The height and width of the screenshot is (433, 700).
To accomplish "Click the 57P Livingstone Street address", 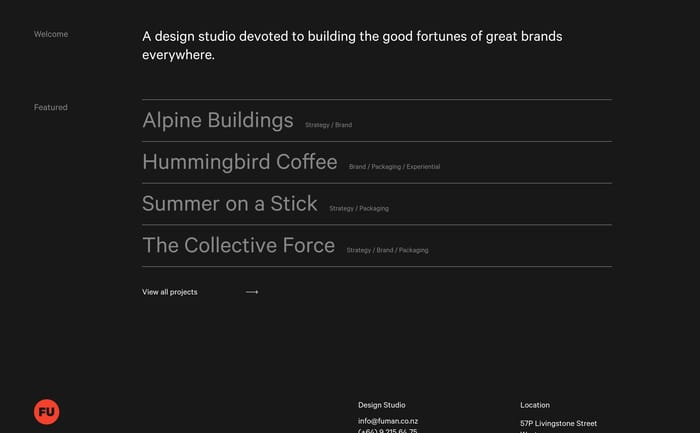I will pos(558,423).
